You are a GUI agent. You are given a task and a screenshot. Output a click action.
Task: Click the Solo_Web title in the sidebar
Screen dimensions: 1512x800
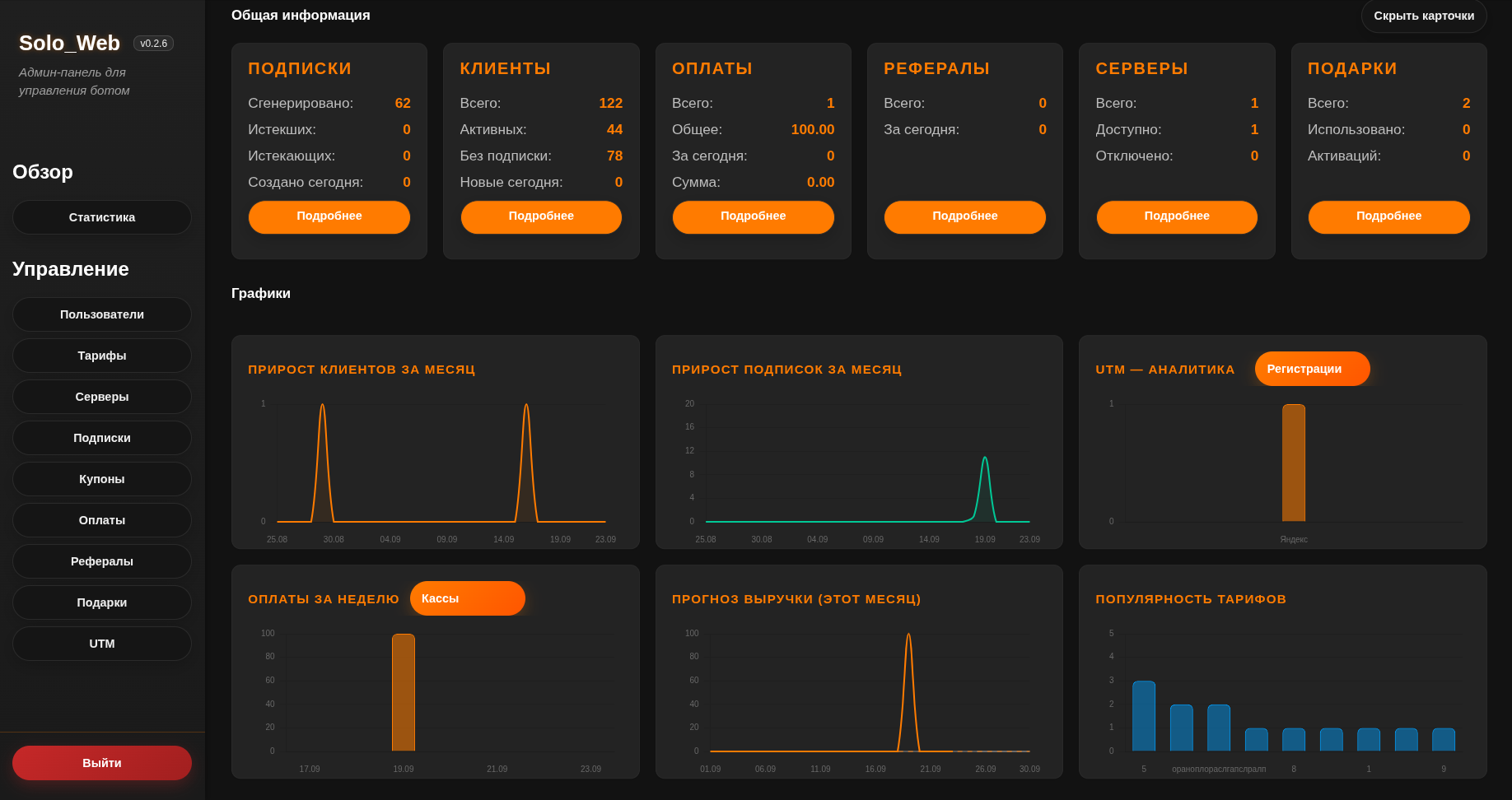tap(70, 43)
